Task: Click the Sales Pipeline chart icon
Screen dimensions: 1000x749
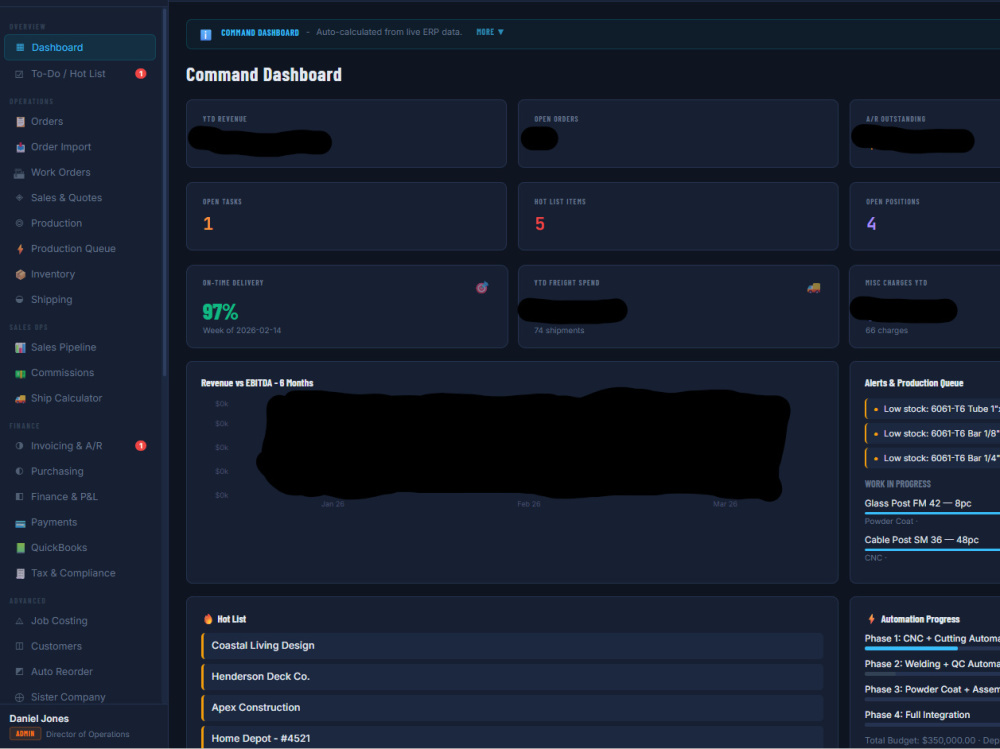Action: tap(20, 348)
